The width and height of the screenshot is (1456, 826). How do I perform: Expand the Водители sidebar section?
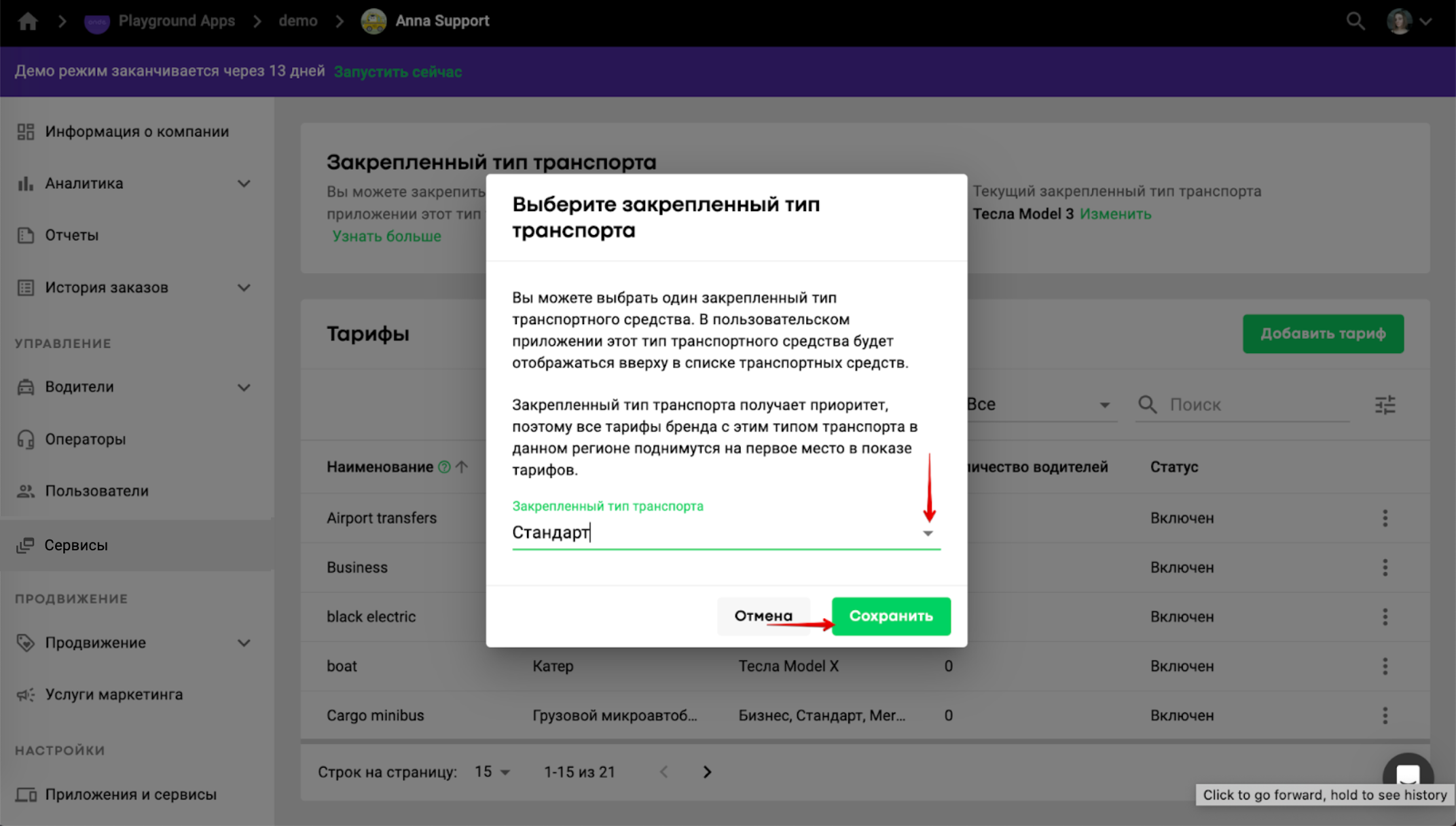click(244, 387)
